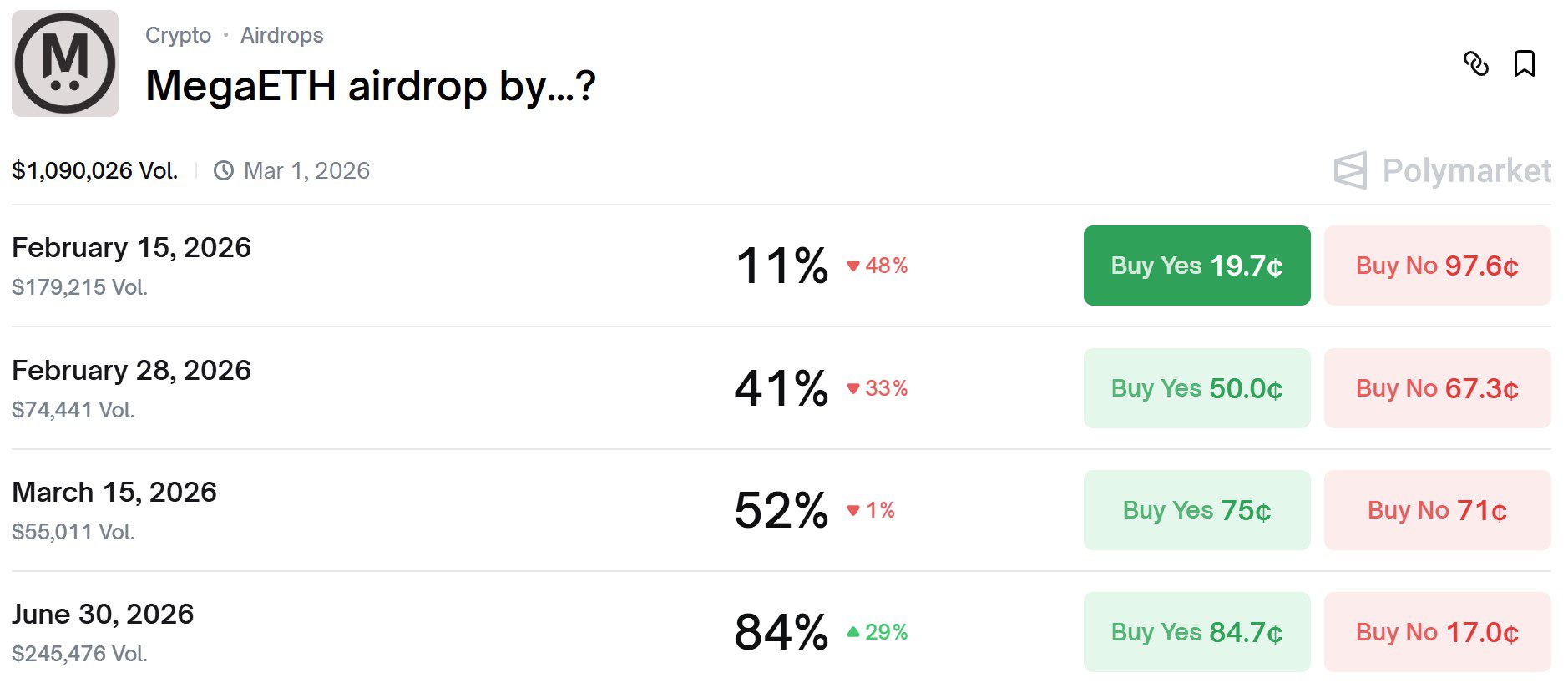Buy Yes at 19.7¢ for February 15
This screenshot has width=1568, height=688.
pyautogui.click(x=1196, y=266)
